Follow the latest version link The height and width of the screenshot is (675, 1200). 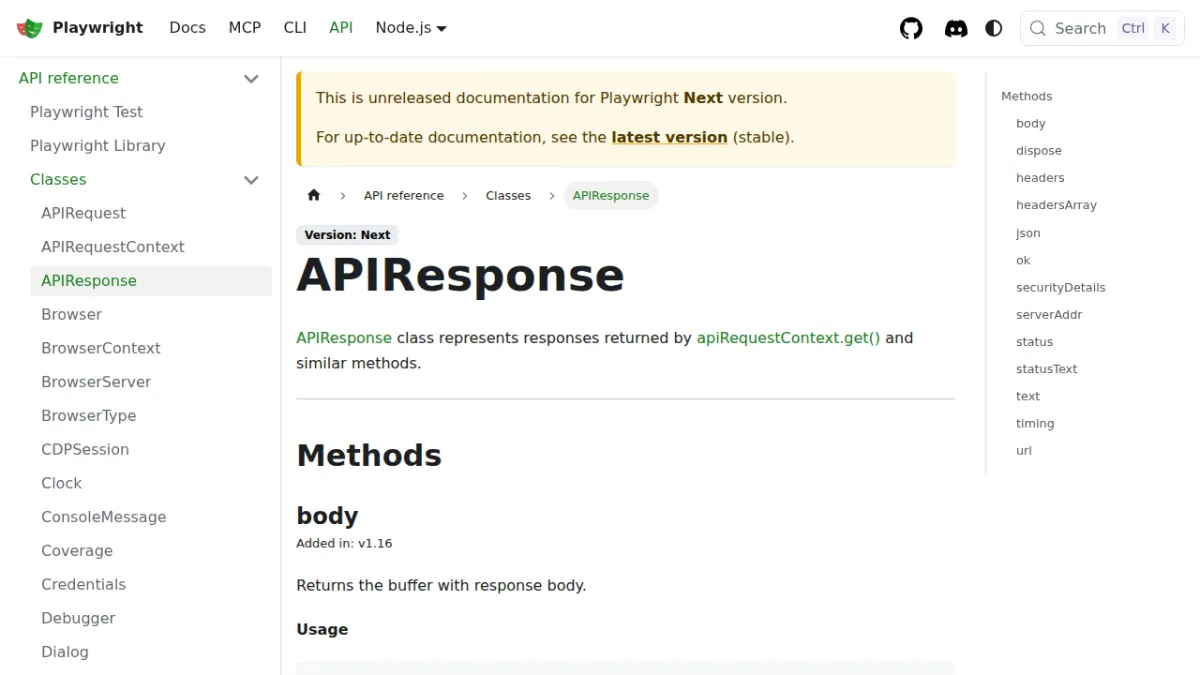[669, 137]
